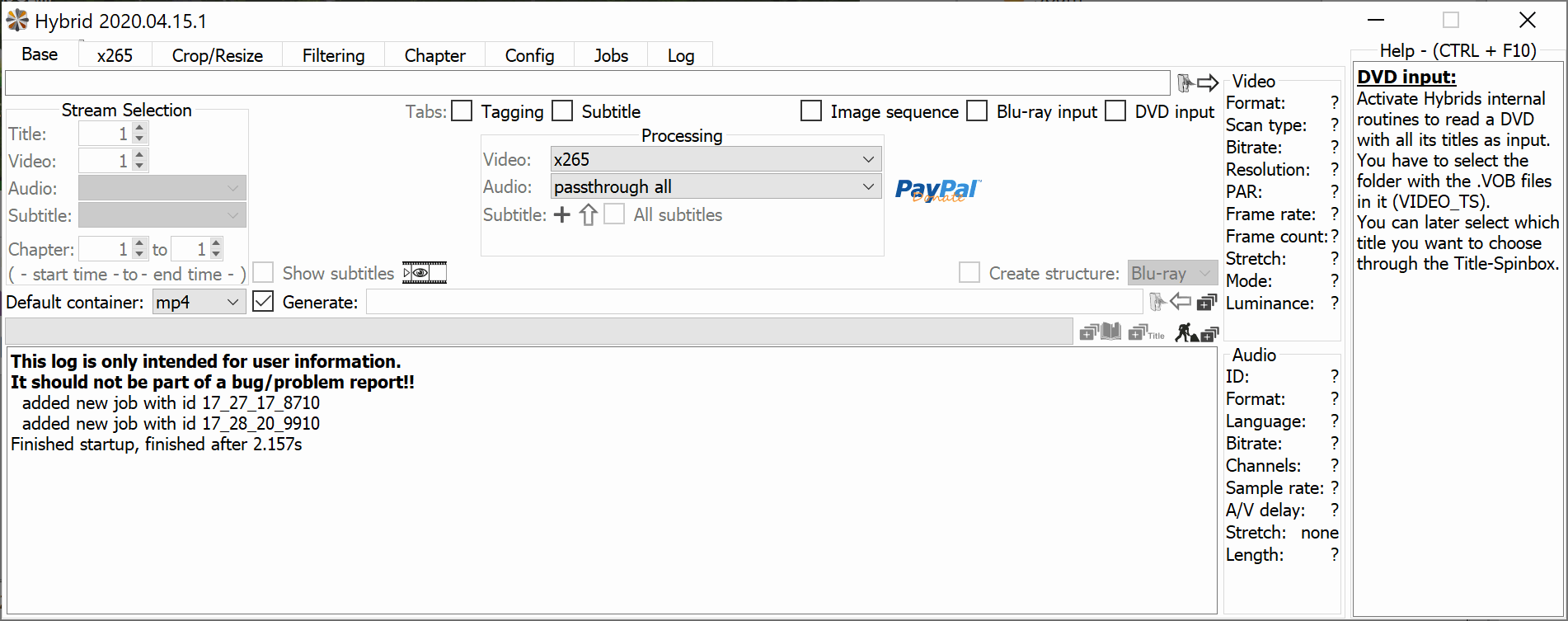Click the add chapters book icon
This screenshot has height=621, width=1568.
pyautogui.click(x=1101, y=332)
